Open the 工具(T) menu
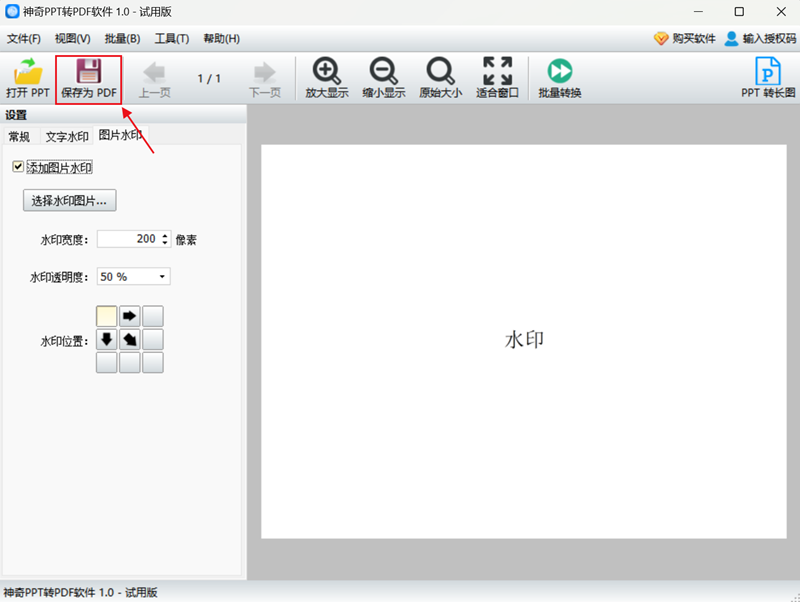Screen dimensions: 800x602 click(172, 39)
